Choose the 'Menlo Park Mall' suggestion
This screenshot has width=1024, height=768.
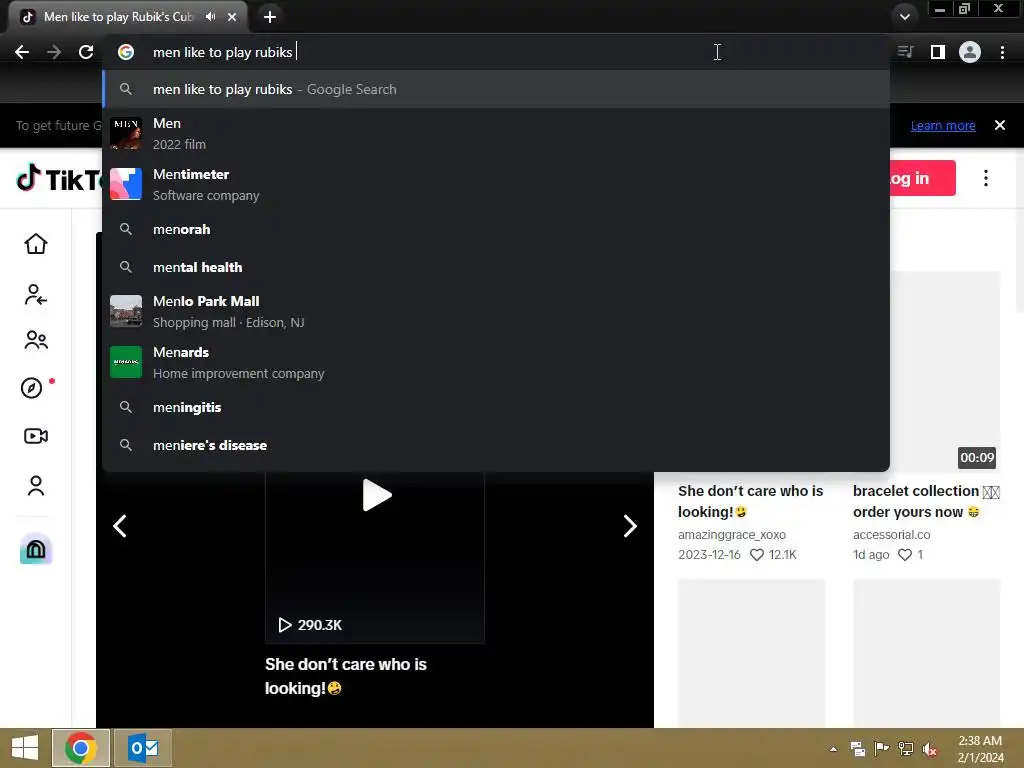496,312
